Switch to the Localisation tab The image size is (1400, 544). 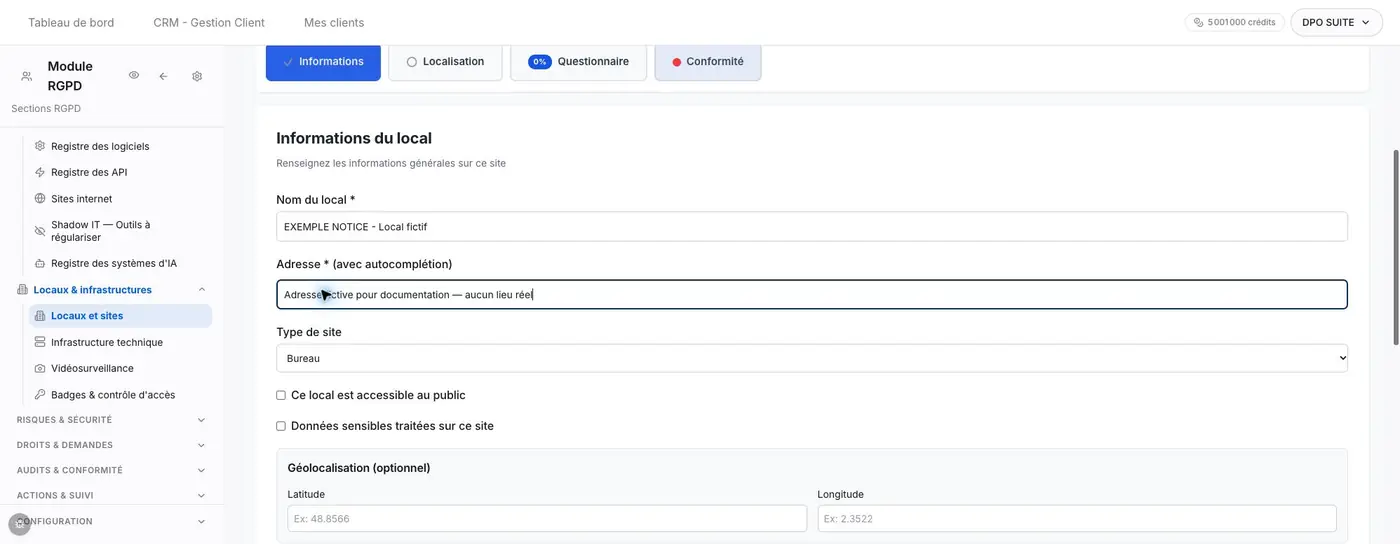click(445, 62)
